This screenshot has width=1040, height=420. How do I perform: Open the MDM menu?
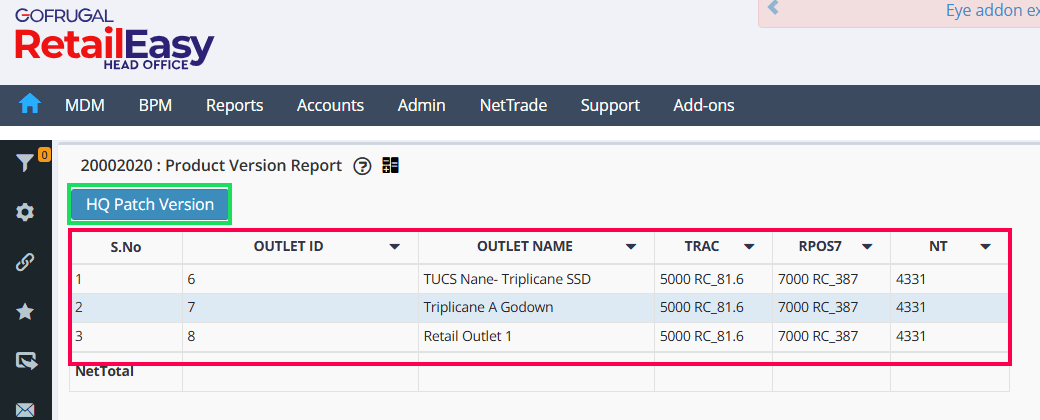click(85, 105)
